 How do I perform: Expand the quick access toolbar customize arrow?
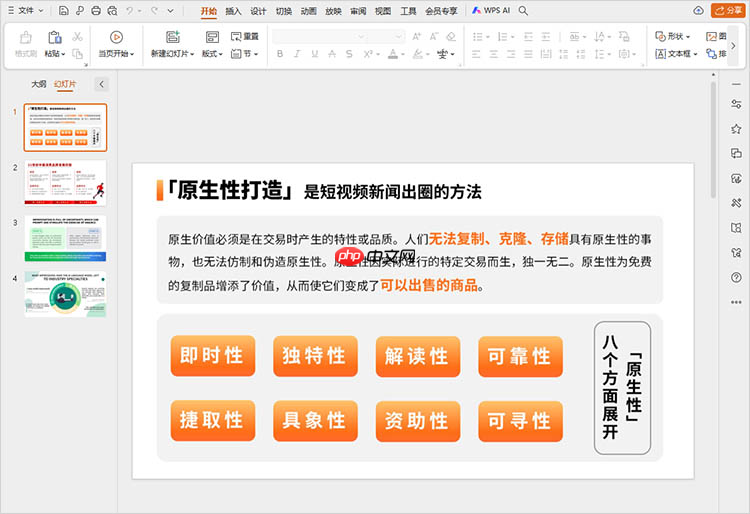[x=171, y=11]
